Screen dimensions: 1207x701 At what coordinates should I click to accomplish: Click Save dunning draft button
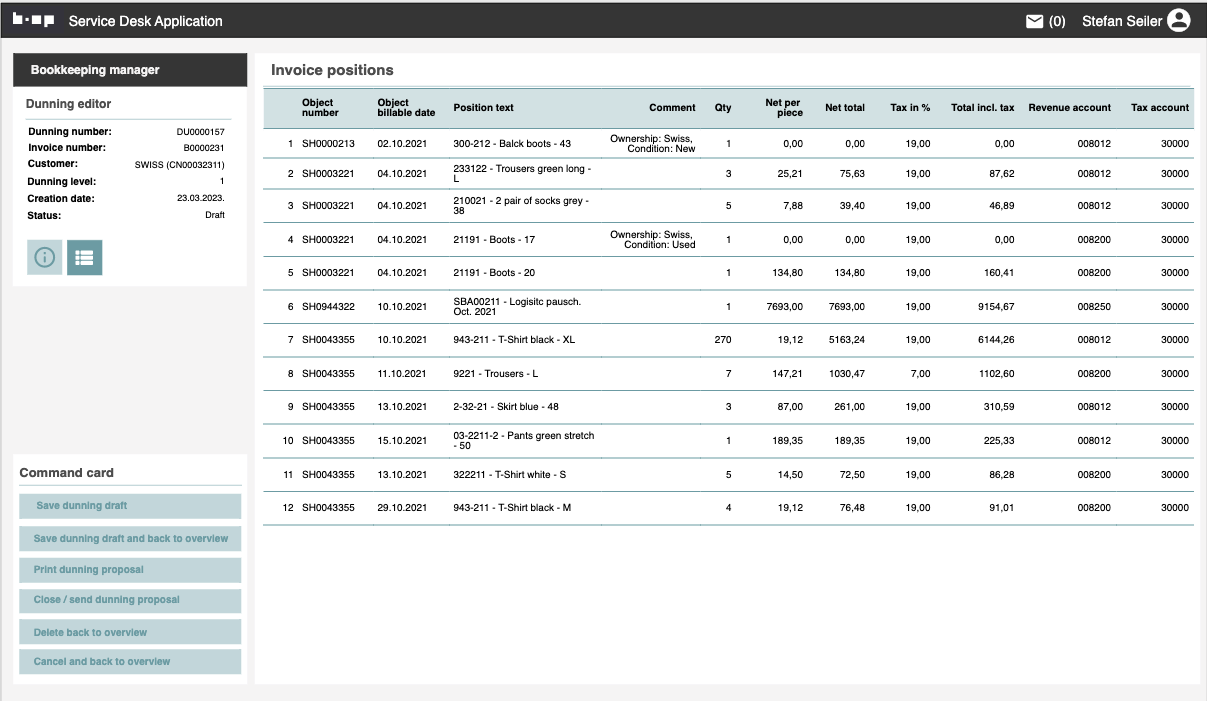(130, 506)
